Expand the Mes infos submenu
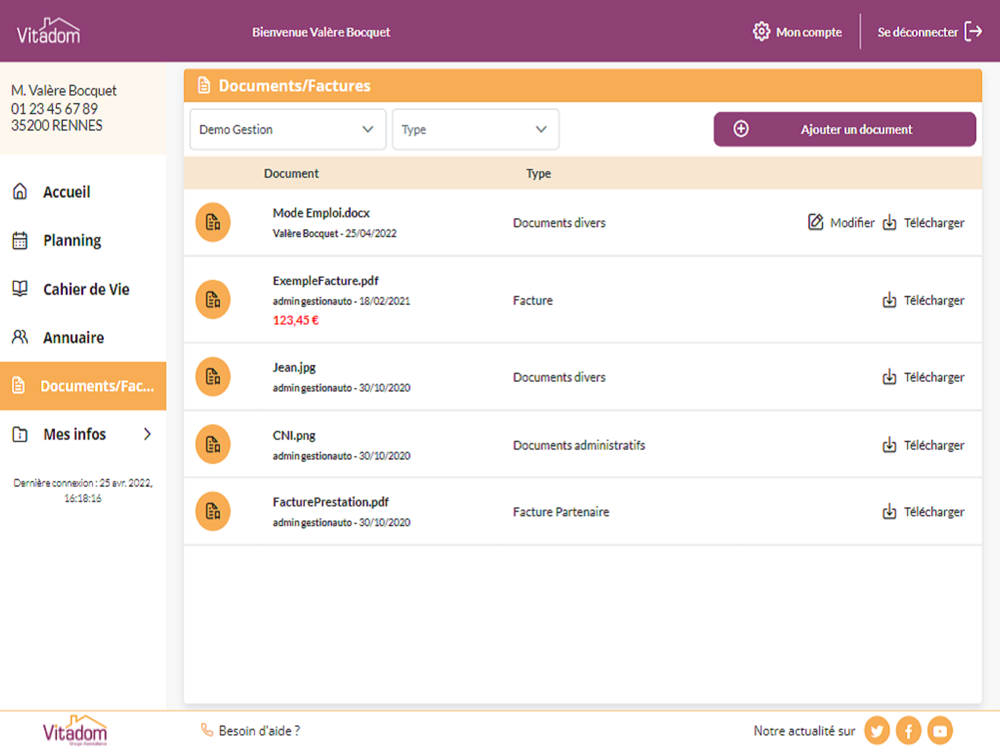1000x750 pixels. [x=147, y=435]
